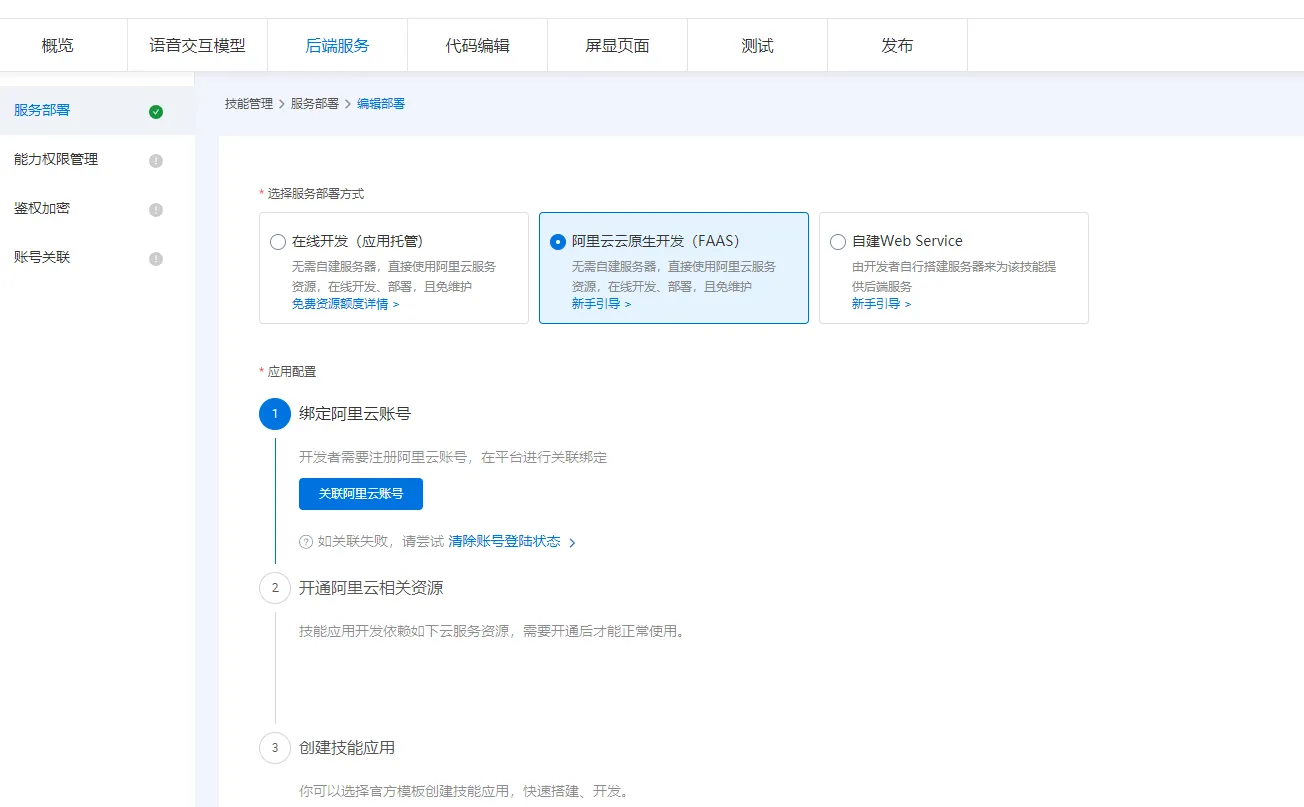The image size is (1304, 807).
Task: Open 能力权限管理 sidebar item
Action: click(97, 160)
